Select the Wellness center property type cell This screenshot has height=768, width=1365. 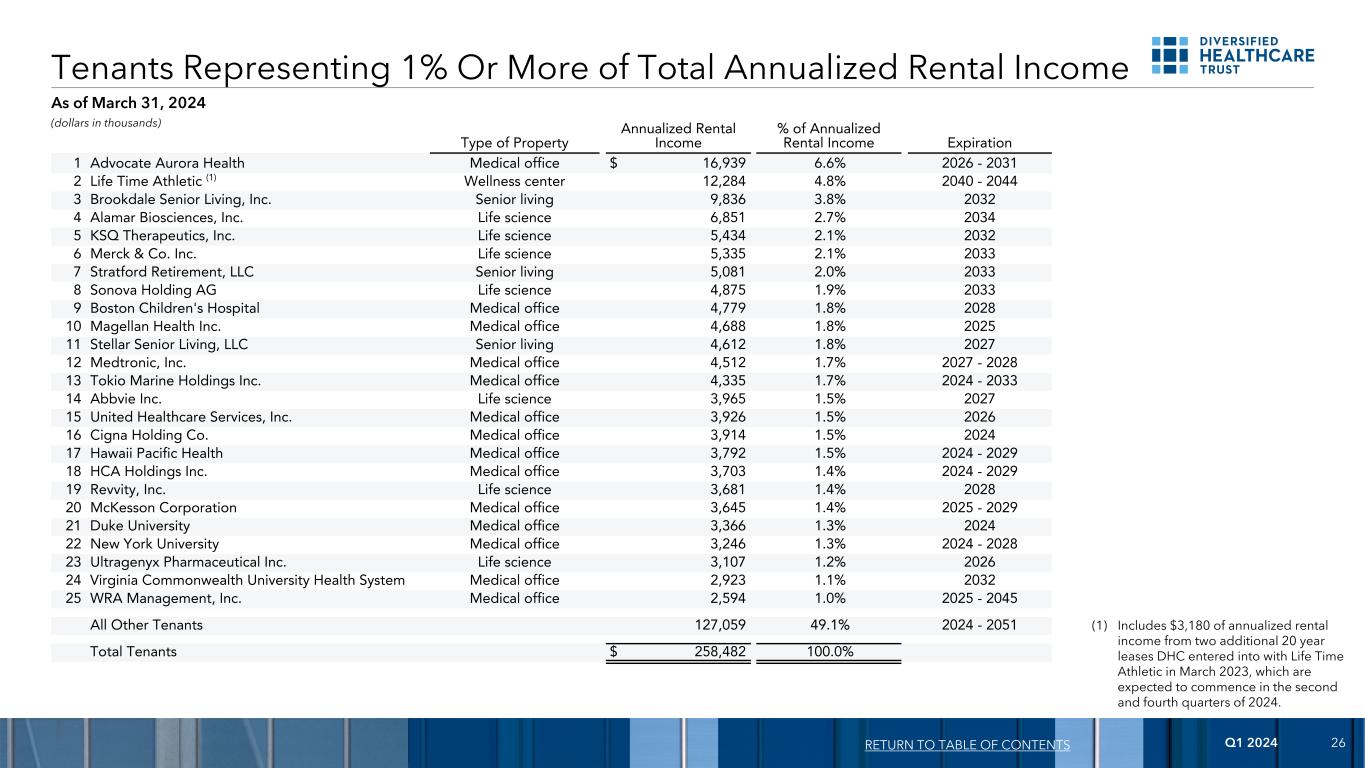514,181
